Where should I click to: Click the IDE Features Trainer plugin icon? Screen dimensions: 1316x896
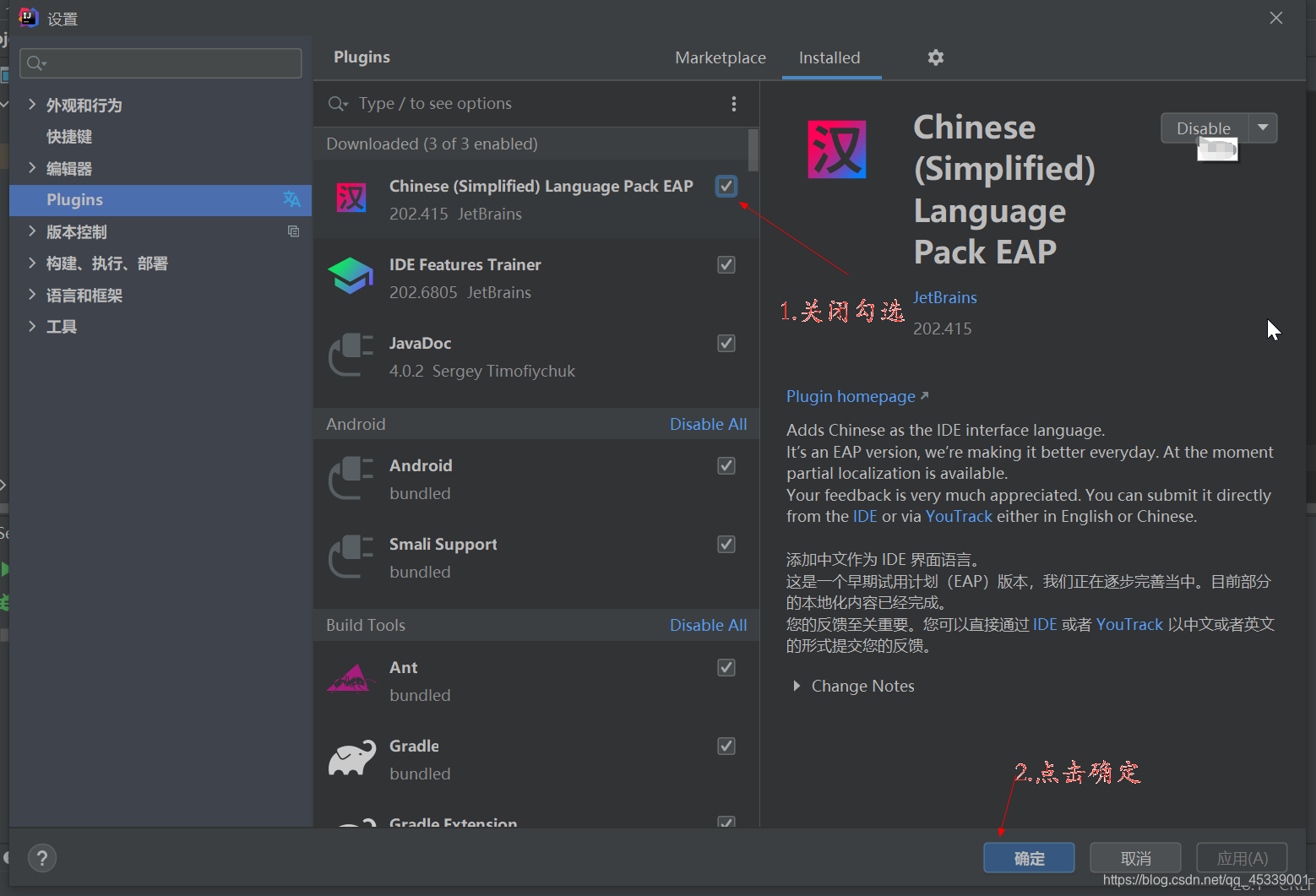351,276
